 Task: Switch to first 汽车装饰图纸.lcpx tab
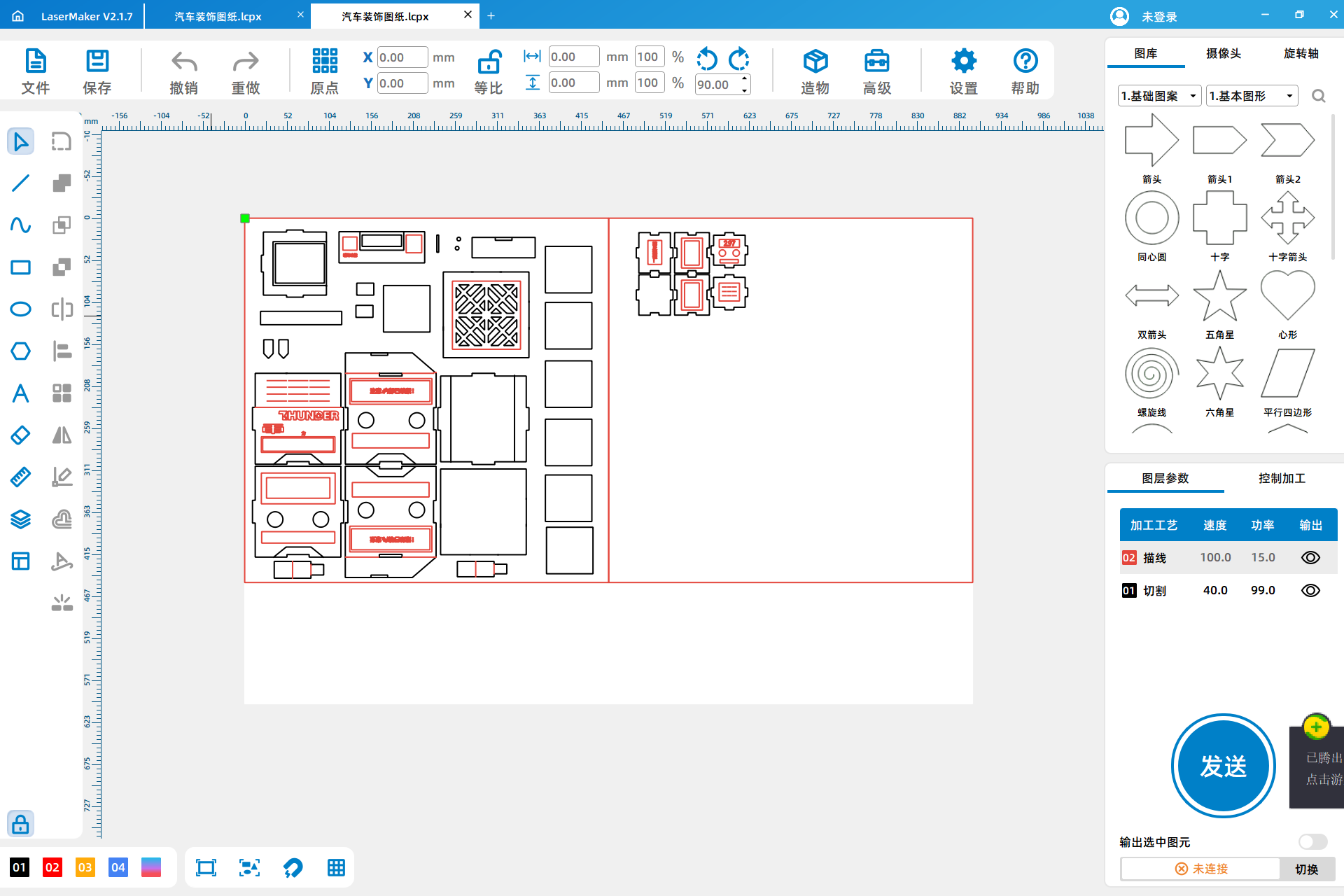coord(218,16)
